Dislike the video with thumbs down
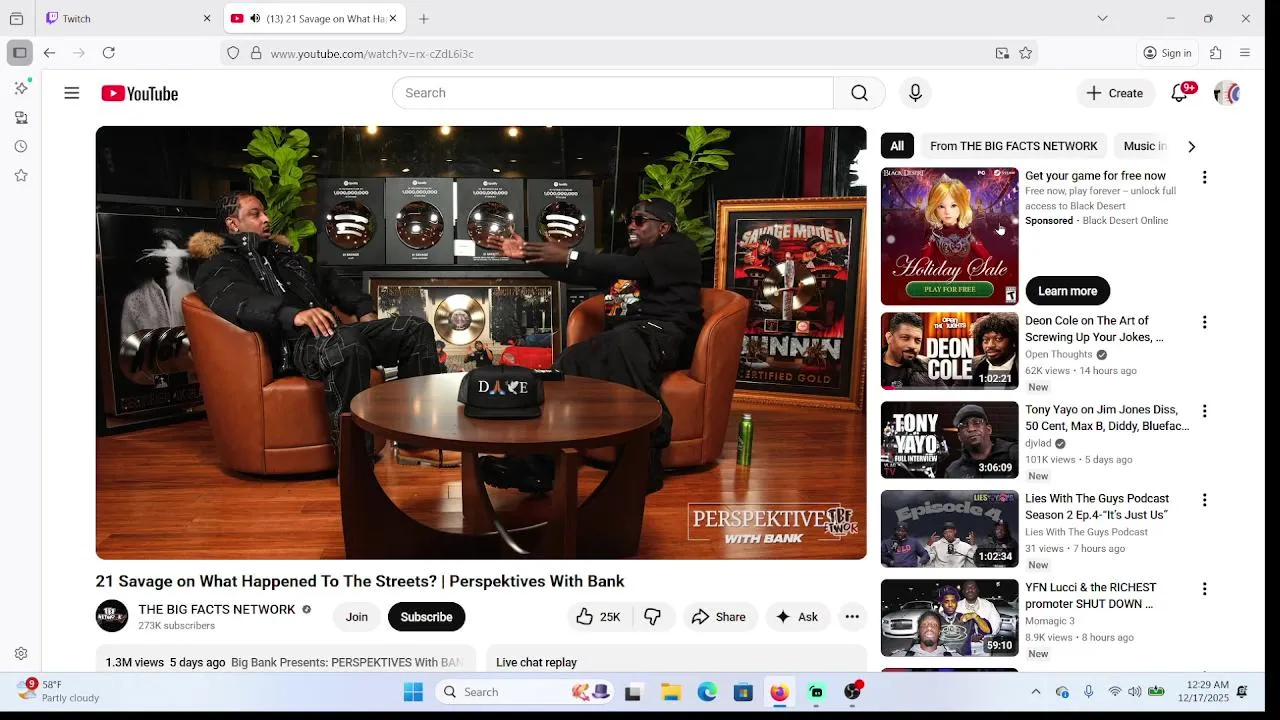The width and height of the screenshot is (1280, 720). 653,617
